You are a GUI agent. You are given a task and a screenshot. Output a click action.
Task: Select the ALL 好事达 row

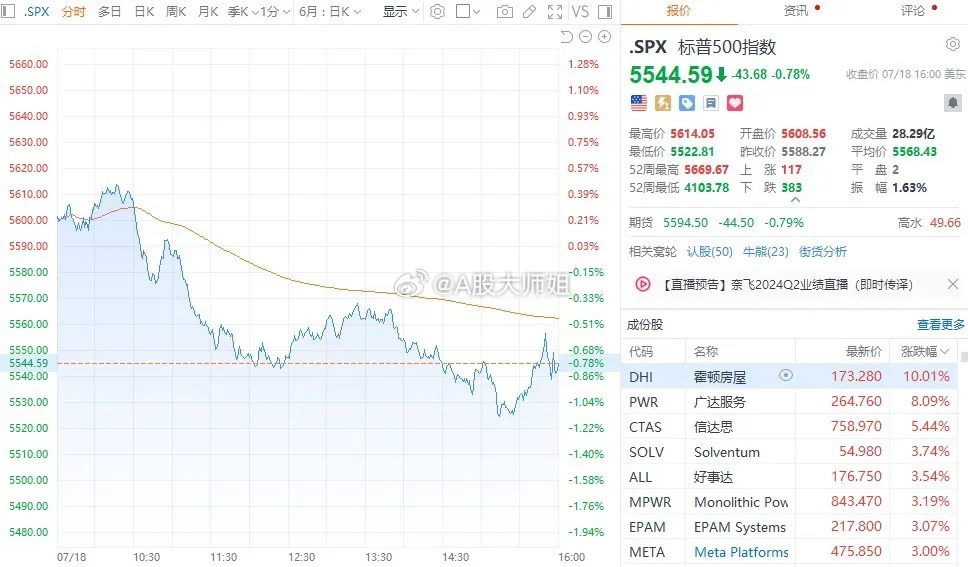pyautogui.click(x=789, y=477)
